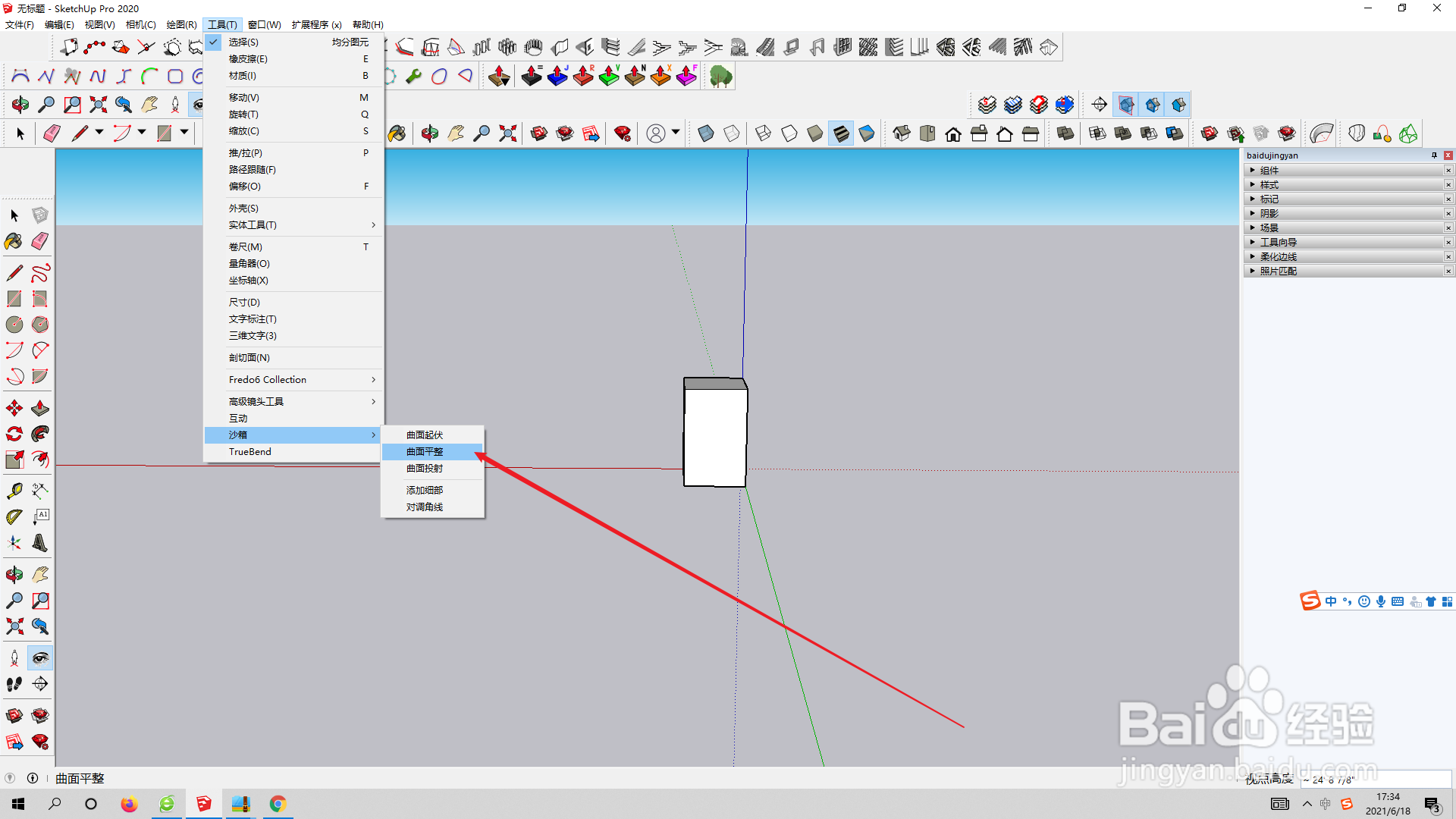Choose the Scale tool in the left toolbar
Image resolution: width=1456 pixels, height=819 pixels.
coord(14,460)
